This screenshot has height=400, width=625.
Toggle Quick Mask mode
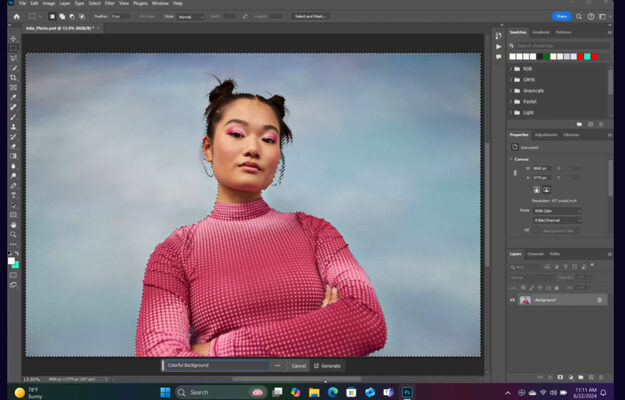(13, 275)
